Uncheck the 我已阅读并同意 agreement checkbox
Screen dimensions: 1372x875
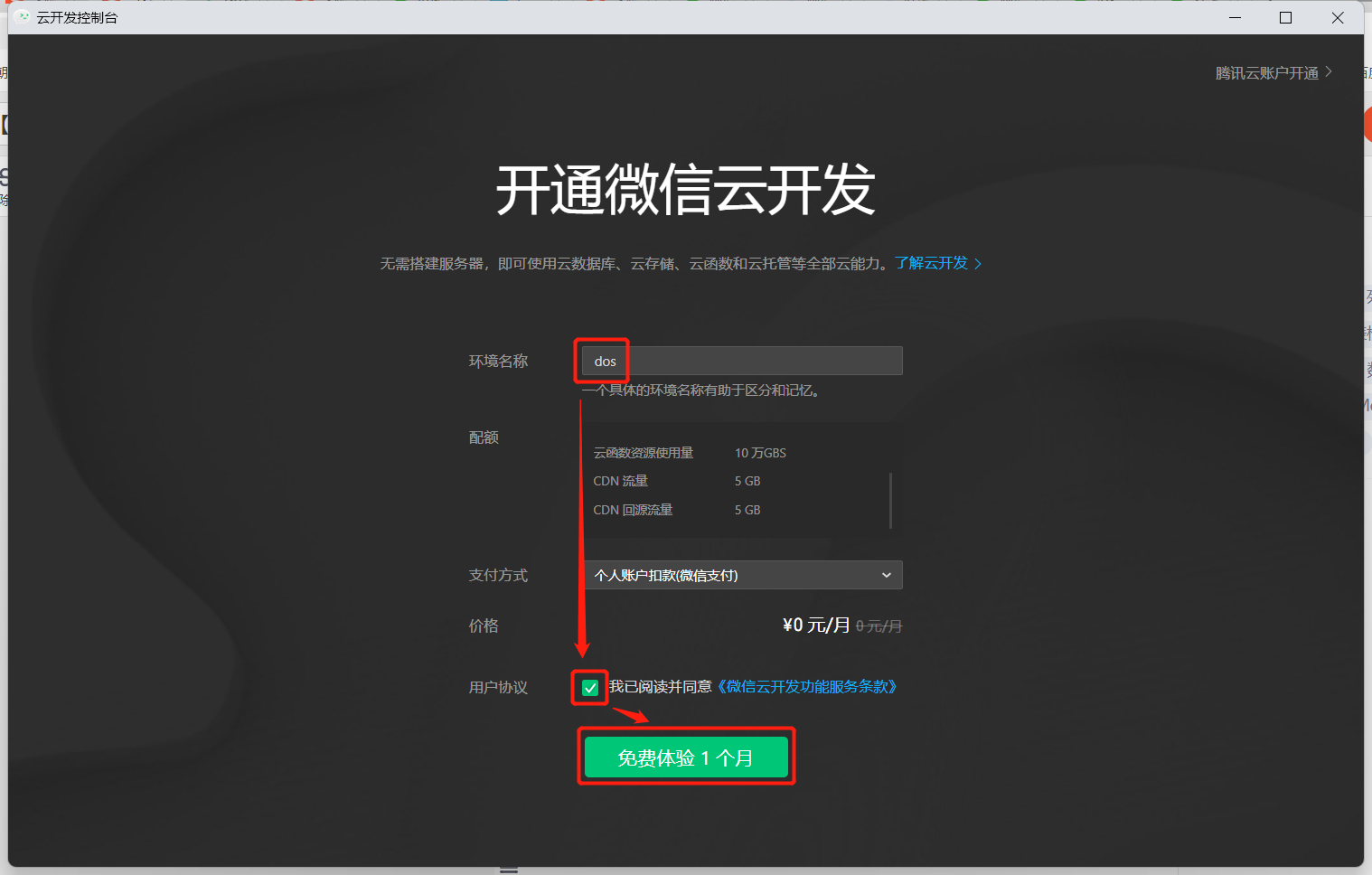coord(590,688)
